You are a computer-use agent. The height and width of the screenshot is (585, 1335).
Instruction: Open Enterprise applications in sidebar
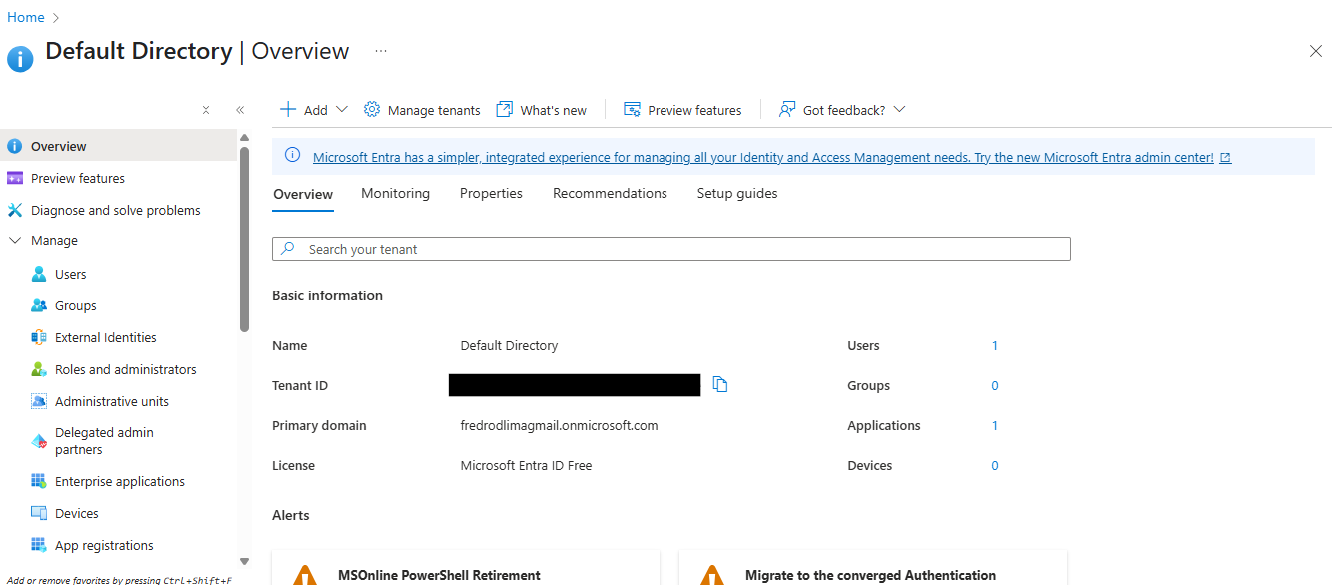(x=118, y=481)
